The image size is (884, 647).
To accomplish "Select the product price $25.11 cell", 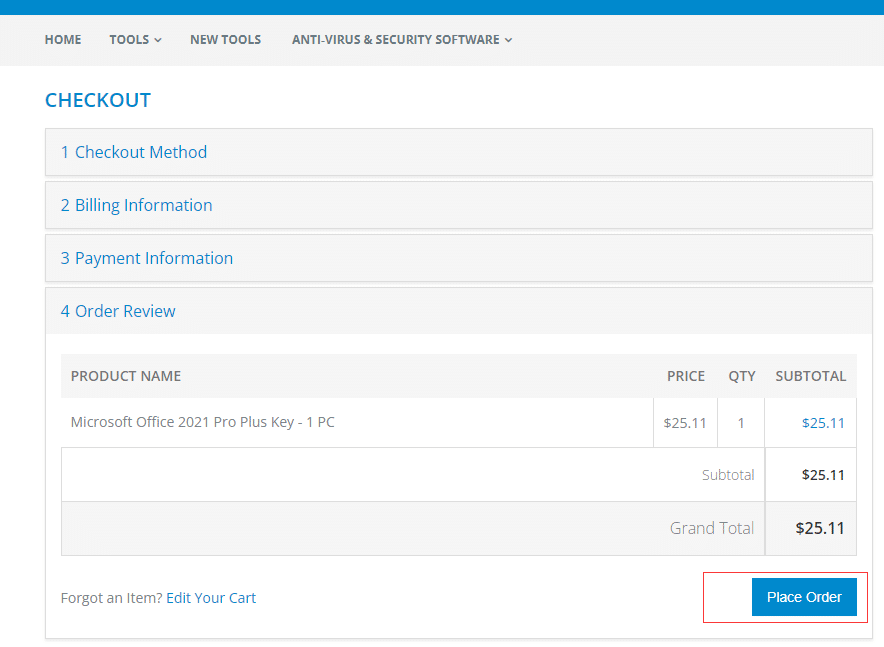I will click(685, 423).
